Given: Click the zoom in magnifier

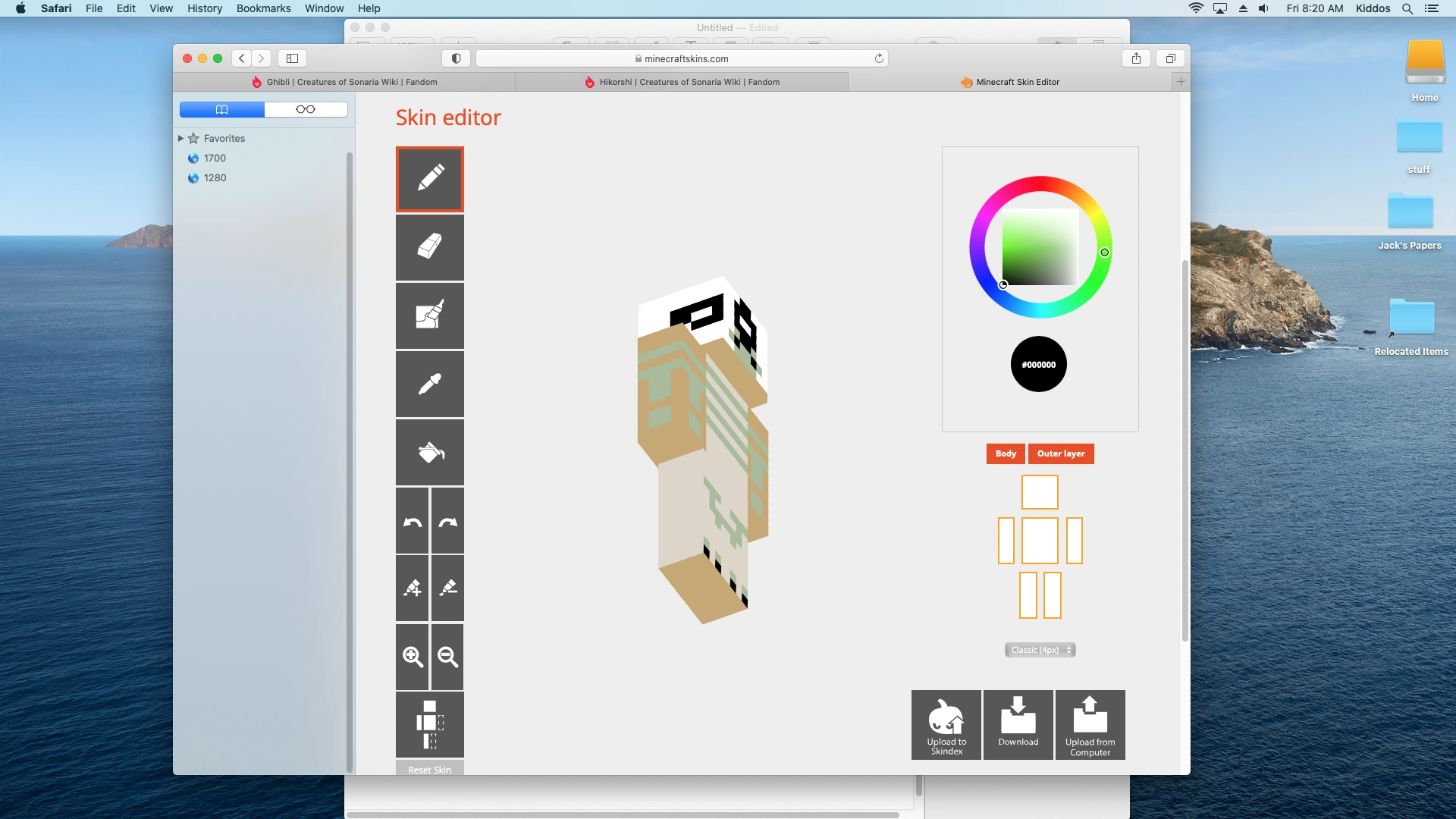Looking at the screenshot, I should click(x=412, y=657).
